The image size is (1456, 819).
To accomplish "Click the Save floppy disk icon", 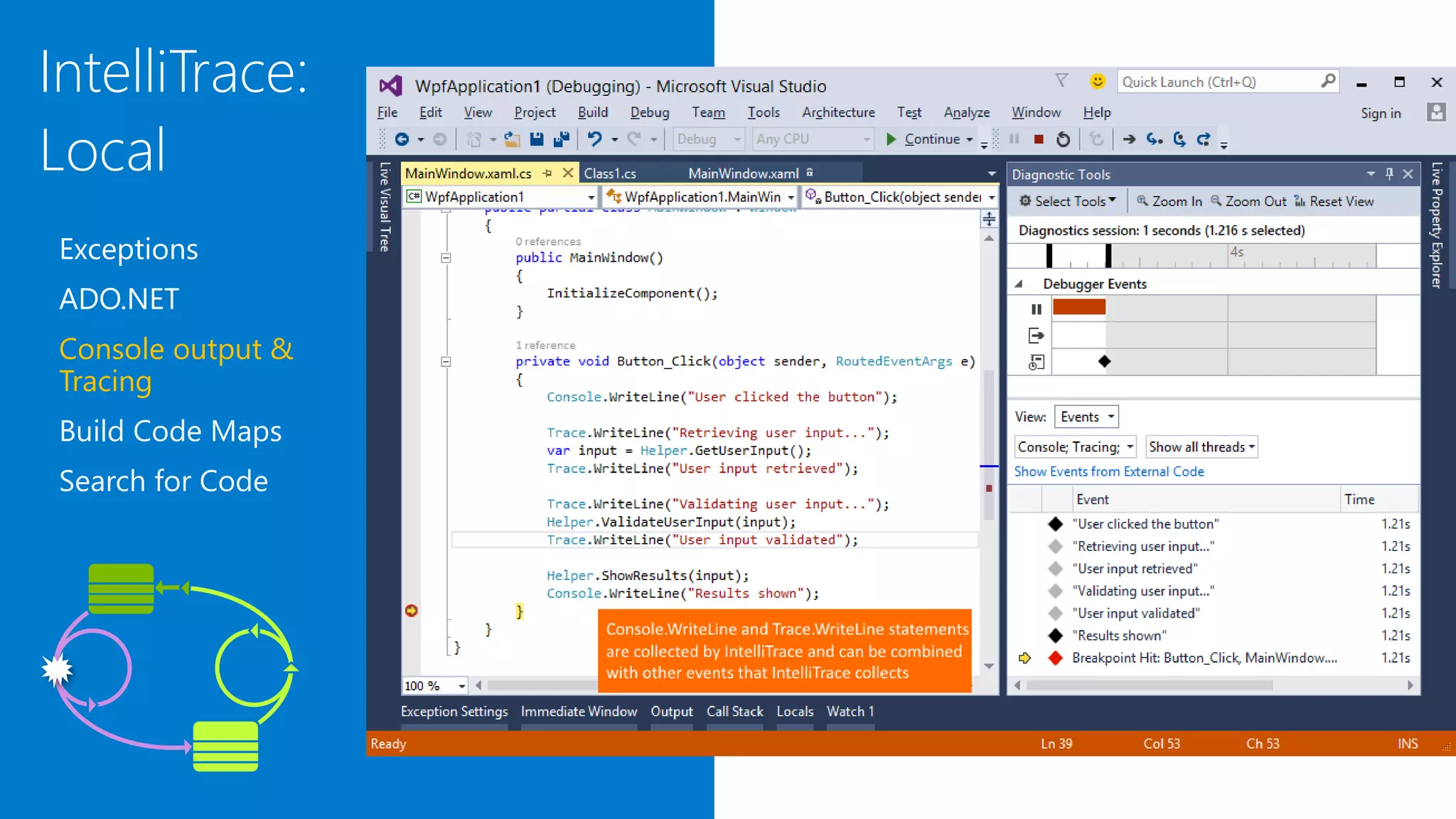I will coord(537,139).
